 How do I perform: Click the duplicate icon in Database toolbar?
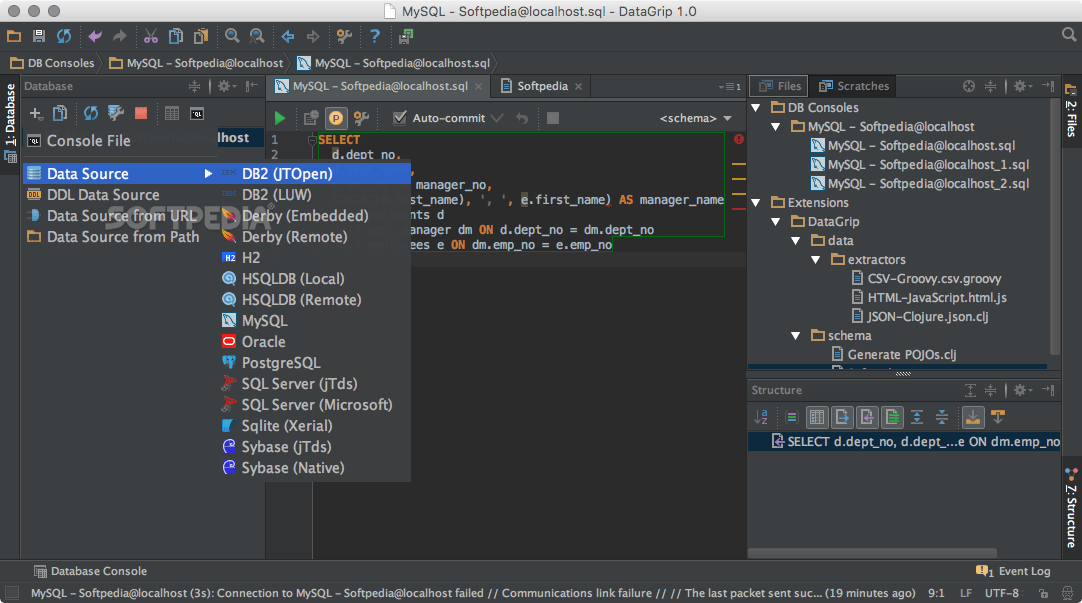pyautogui.click(x=60, y=113)
